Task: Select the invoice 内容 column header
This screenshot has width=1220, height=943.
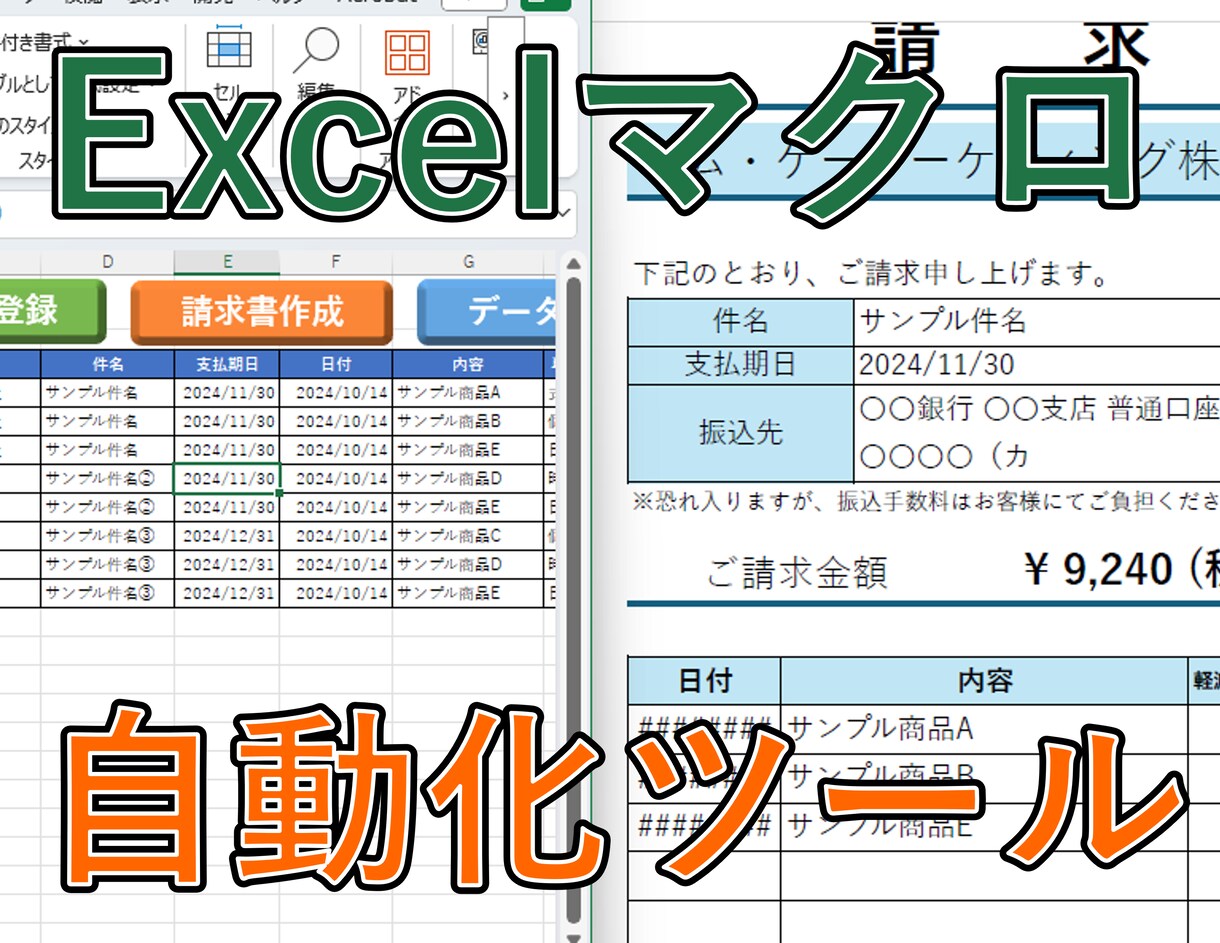Action: click(x=985, y=680)
